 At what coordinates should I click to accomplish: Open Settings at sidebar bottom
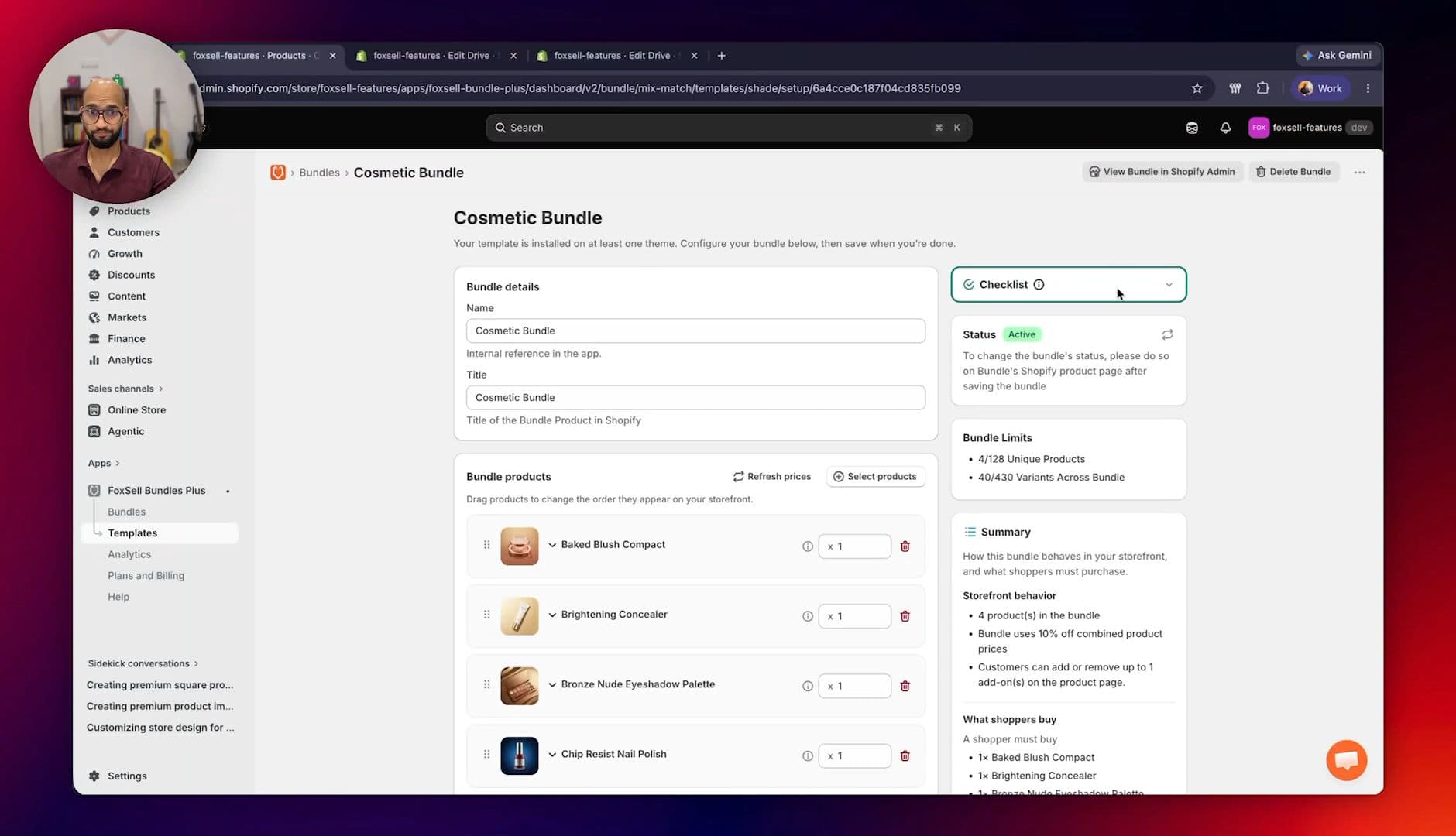point(127,776)
